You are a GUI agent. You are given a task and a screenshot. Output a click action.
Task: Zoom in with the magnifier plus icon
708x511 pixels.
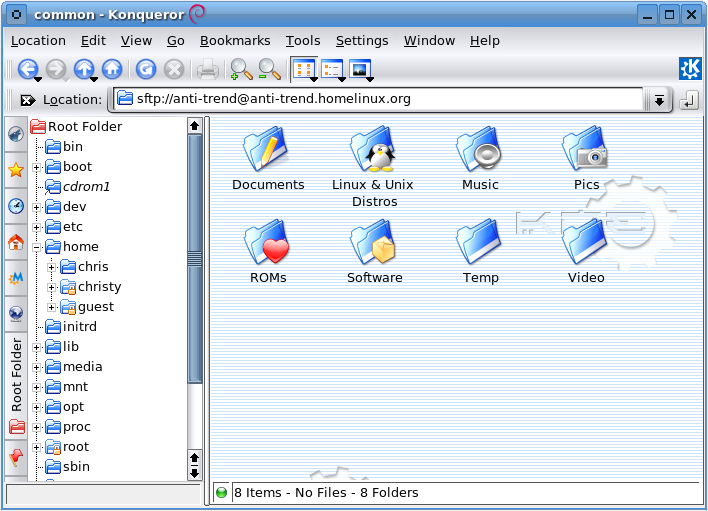[x=241, y=70]
